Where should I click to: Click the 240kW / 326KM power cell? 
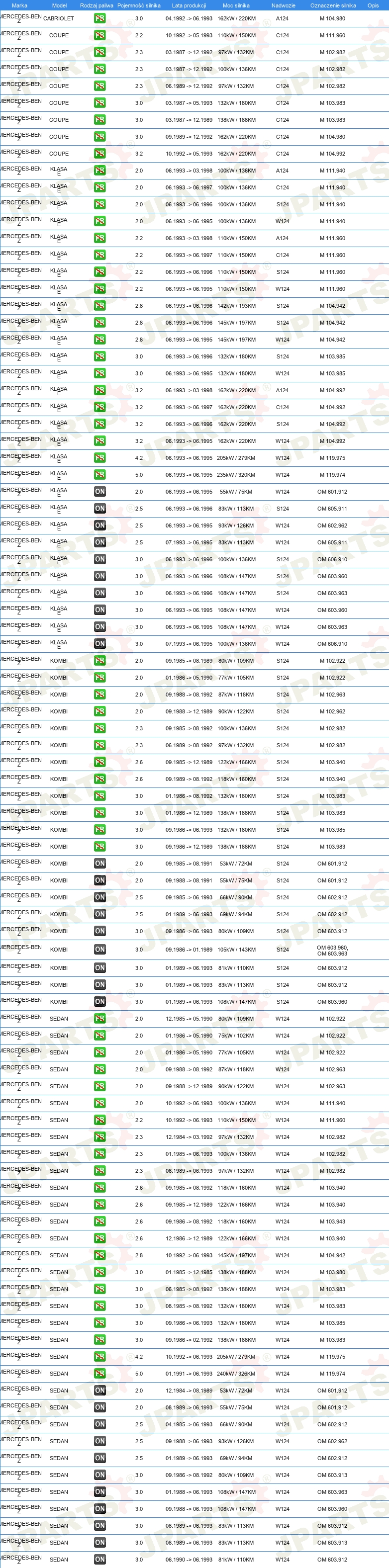pyautogui.click(x=236, y=1374)
